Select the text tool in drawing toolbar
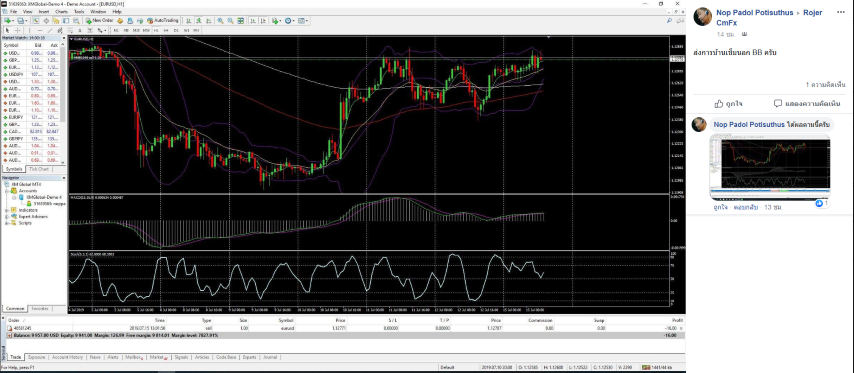This screenshot has width=854, height=373. point(80,30)
